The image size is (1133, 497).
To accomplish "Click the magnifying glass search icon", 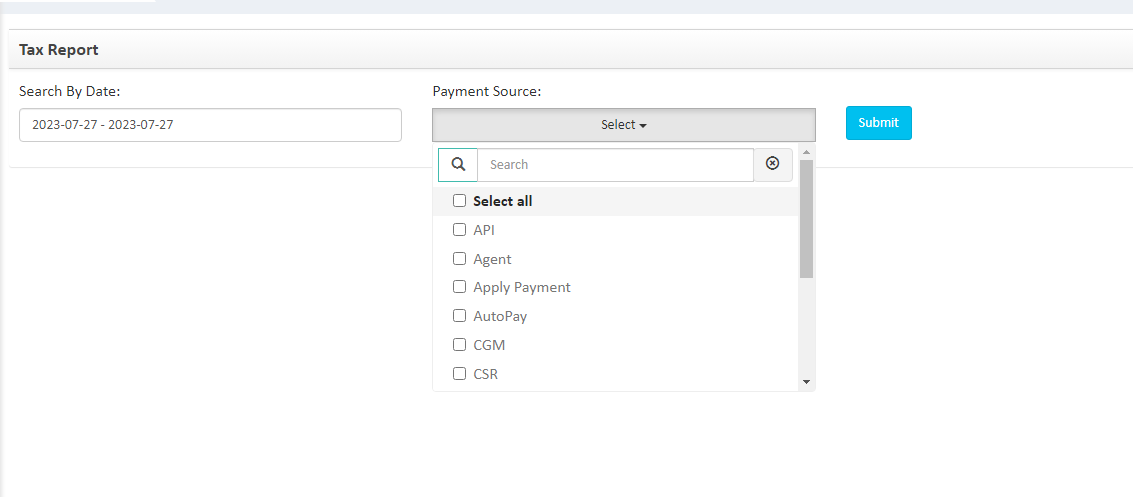I will tap(458, 165).
